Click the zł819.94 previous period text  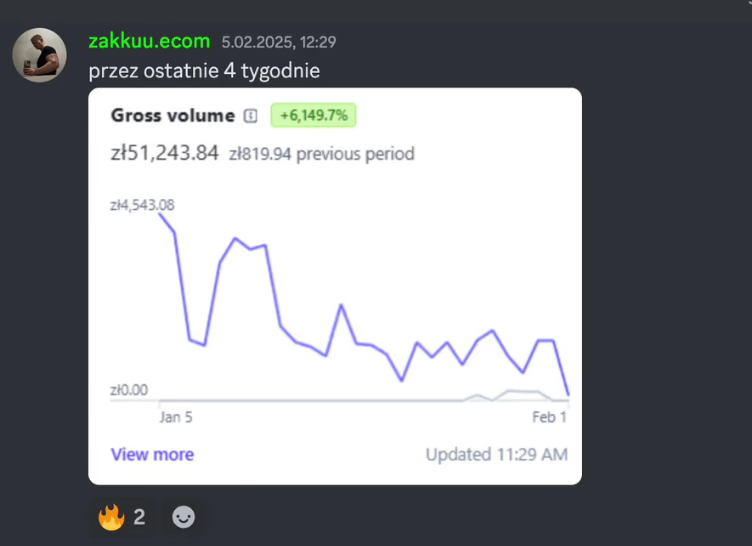[x=321, y=154]
